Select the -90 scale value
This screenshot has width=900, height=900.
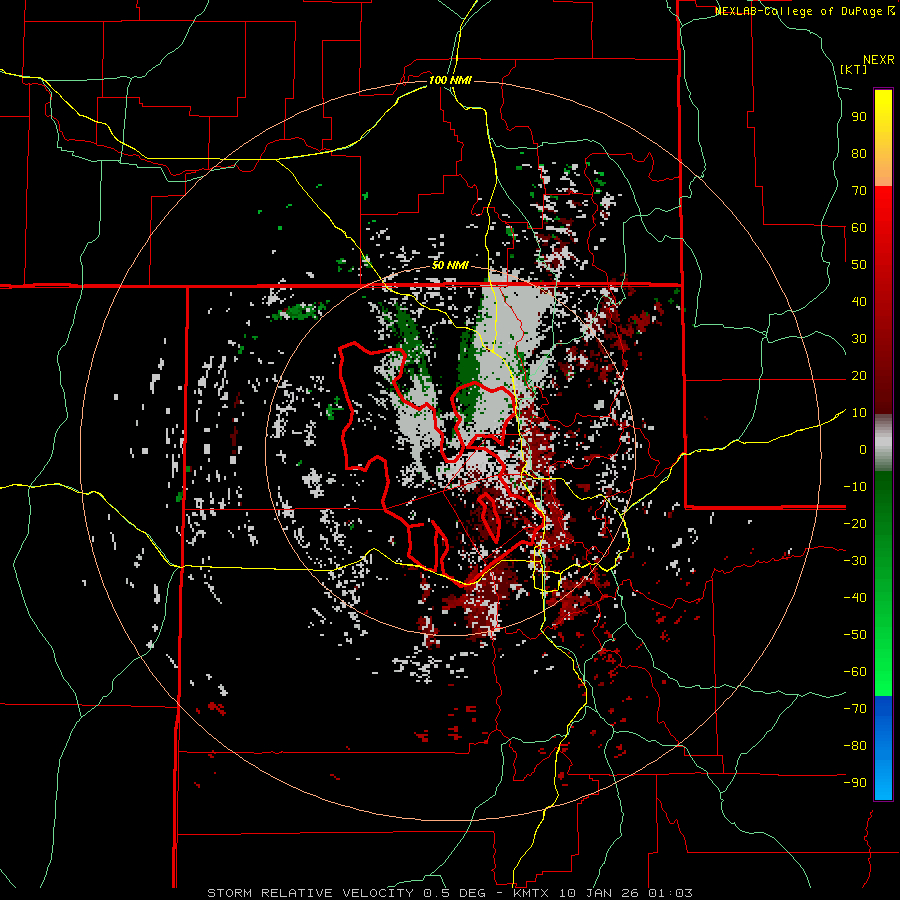click(x=855, y=783)
